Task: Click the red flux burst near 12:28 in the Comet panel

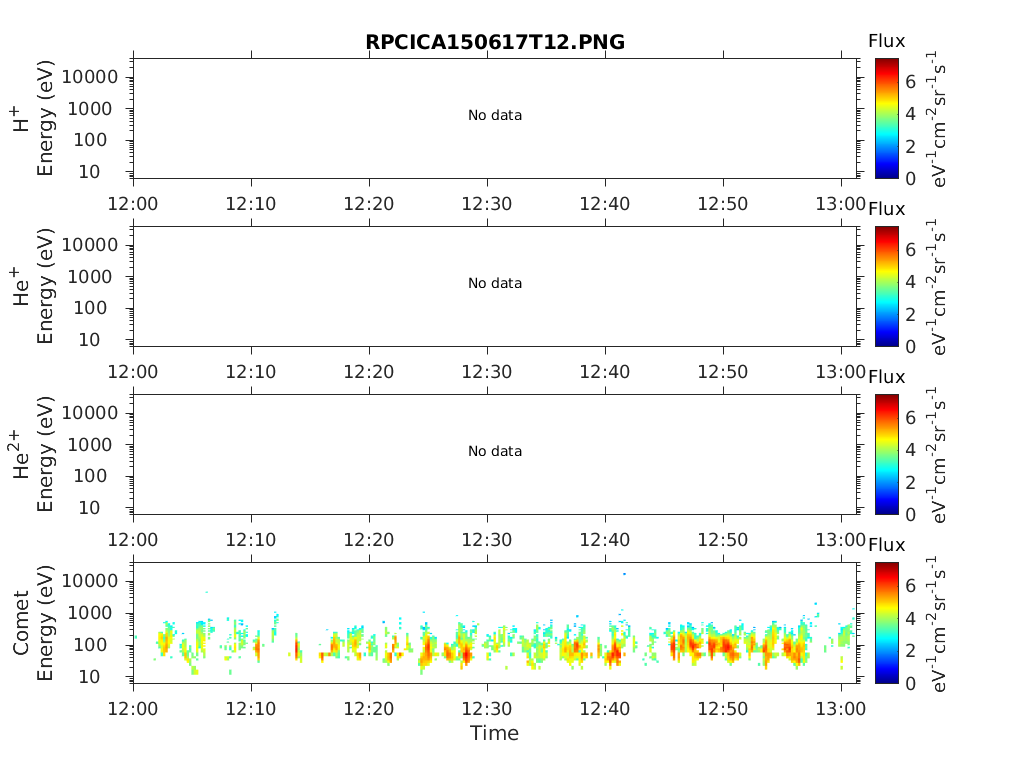Action: (466, 654)
